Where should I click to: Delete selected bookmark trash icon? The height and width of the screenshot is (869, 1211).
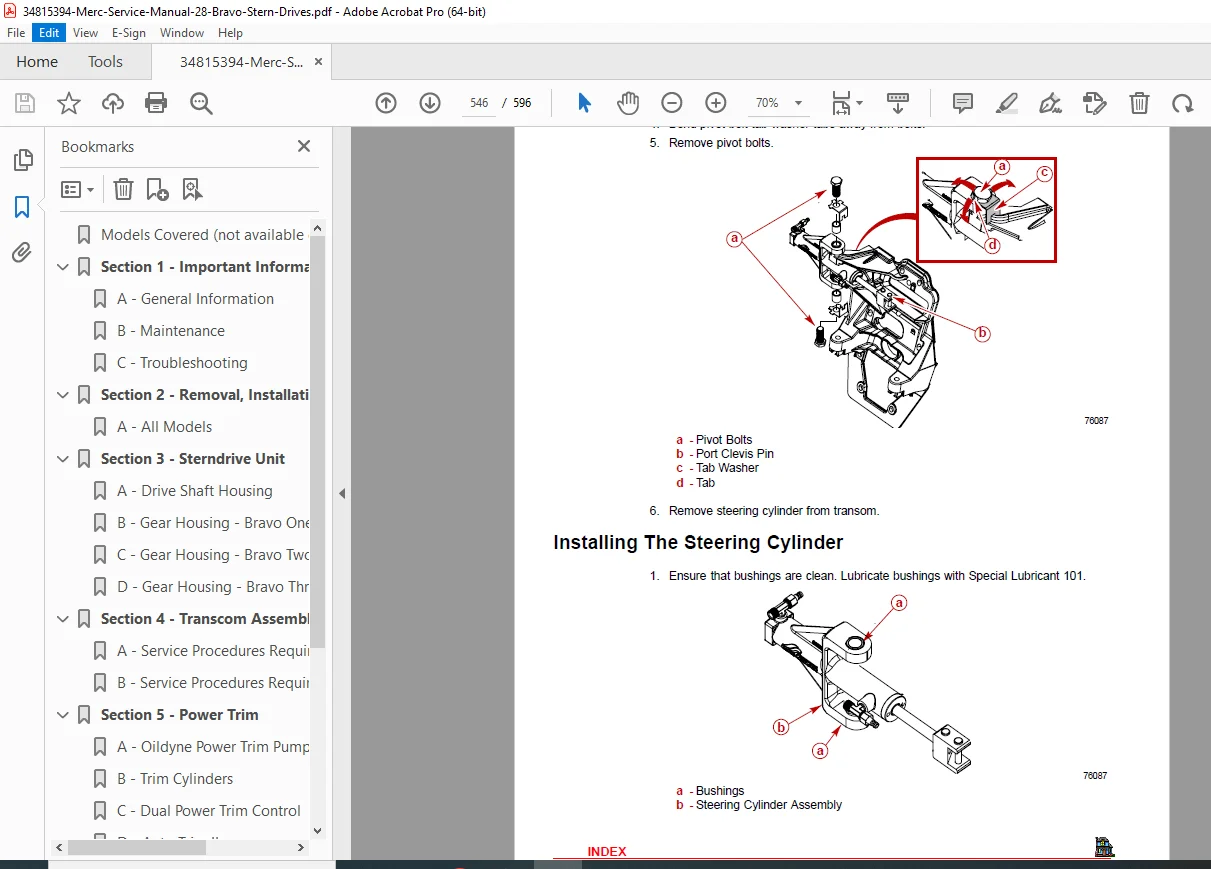click(123, 189)
